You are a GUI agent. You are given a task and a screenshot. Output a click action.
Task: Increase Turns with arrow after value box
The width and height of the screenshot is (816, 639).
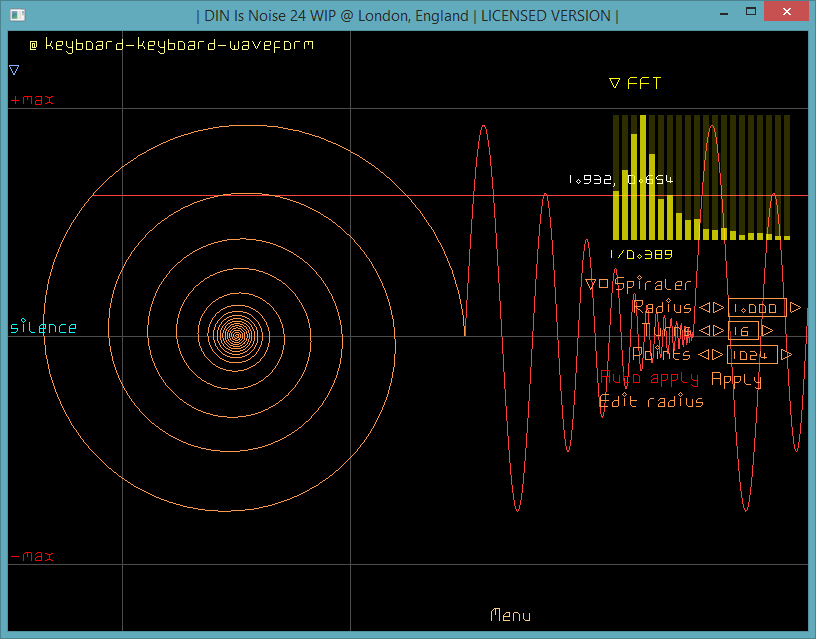767,331
